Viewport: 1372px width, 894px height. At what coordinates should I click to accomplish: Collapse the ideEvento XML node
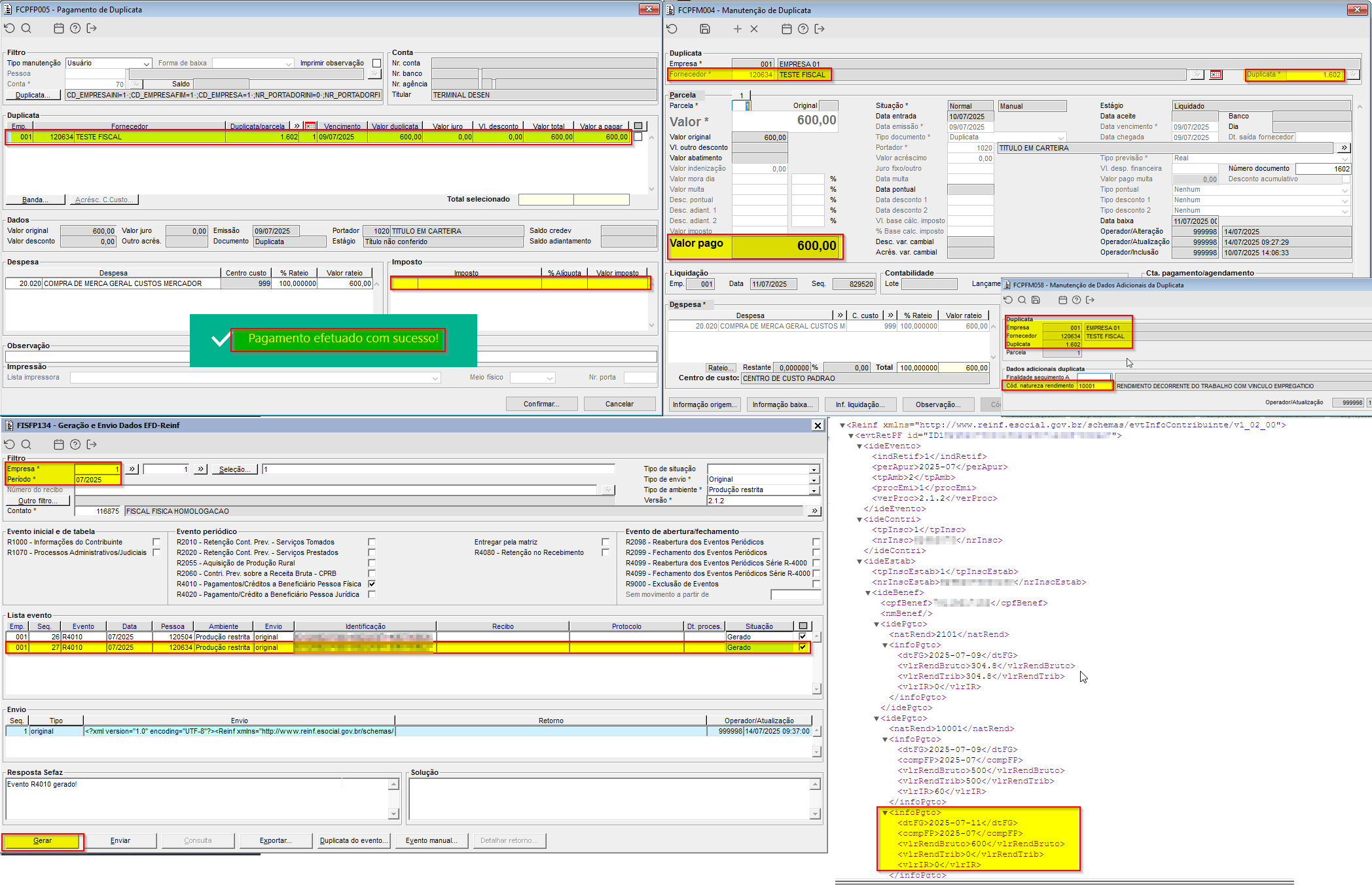coord(859,446)
